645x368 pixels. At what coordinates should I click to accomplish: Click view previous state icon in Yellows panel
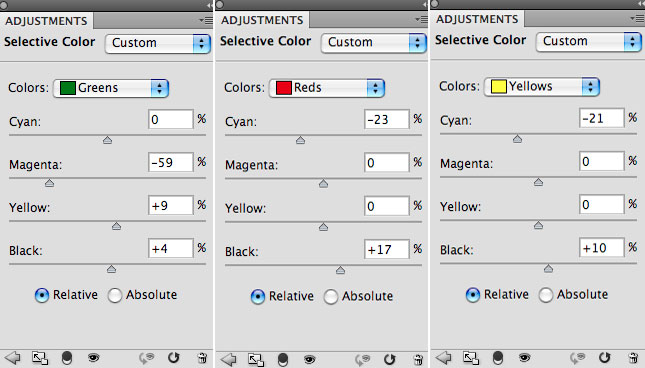click(578, 358)
